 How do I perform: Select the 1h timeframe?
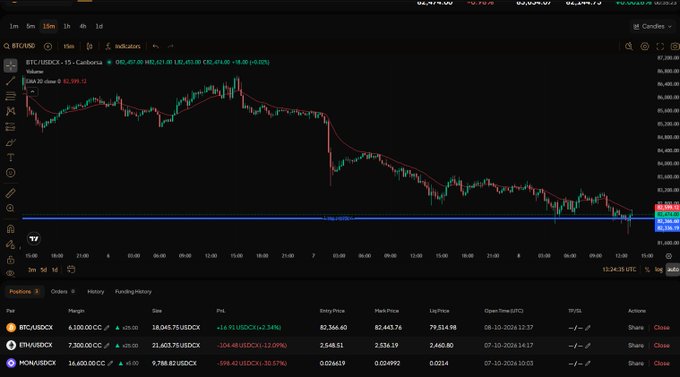point(67,26)
